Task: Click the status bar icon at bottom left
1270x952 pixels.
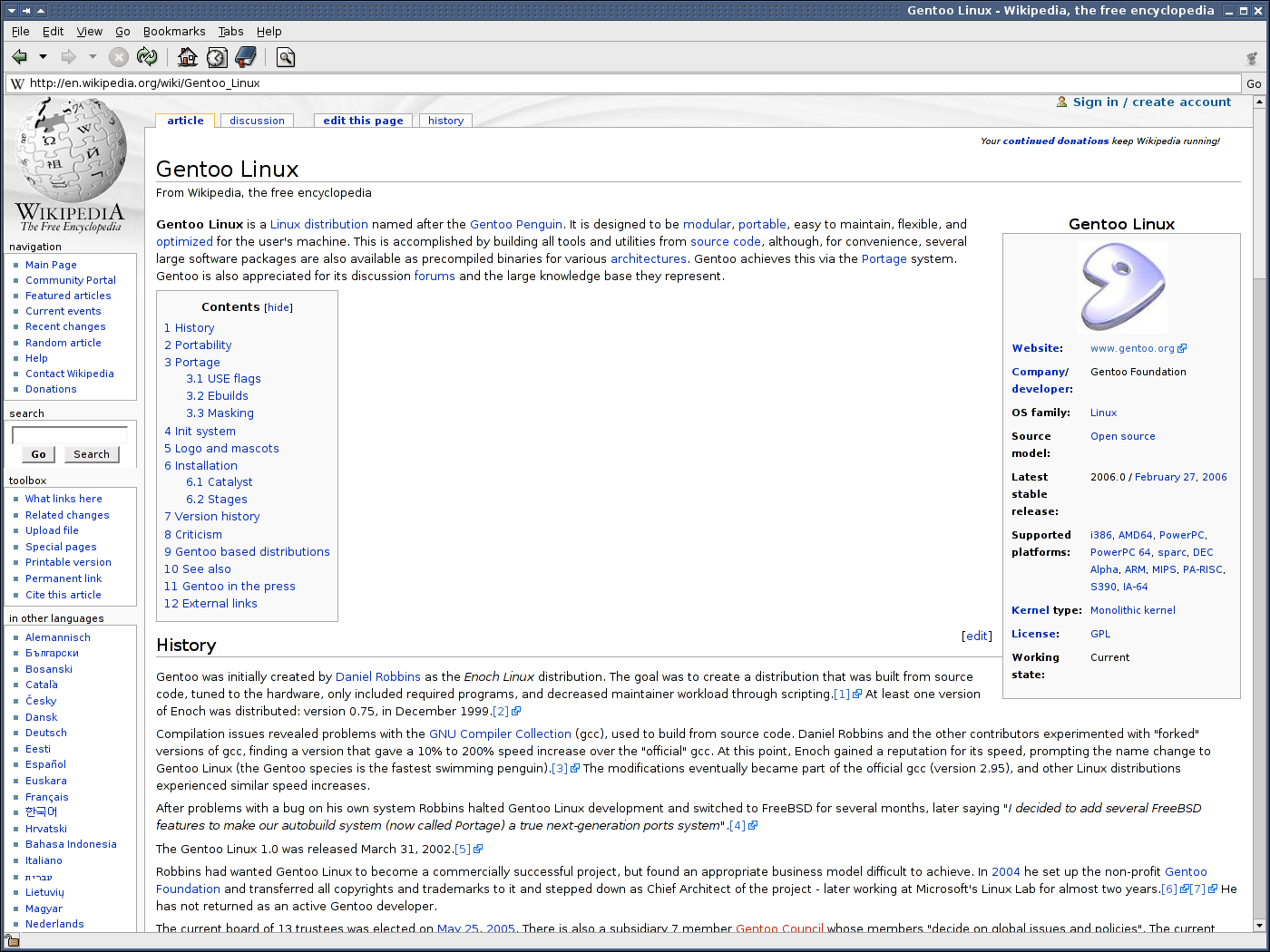Action: [12, 941]
